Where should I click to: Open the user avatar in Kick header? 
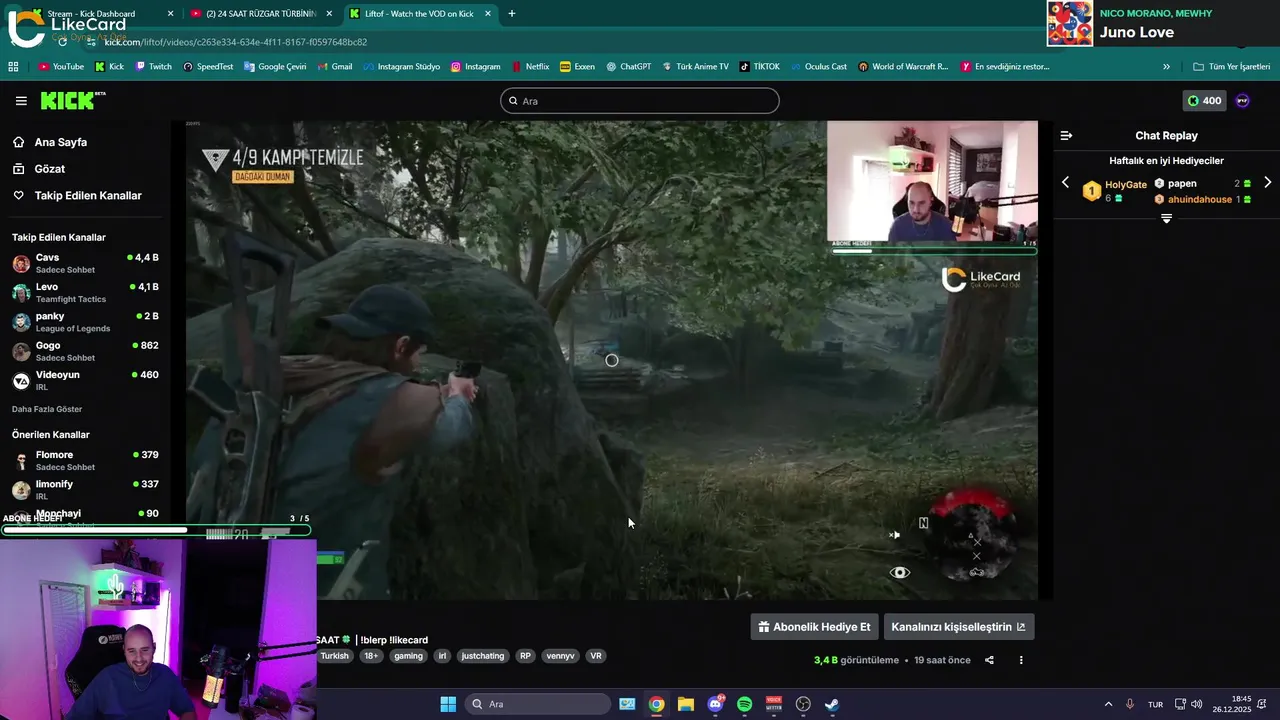coord(1243,101)
